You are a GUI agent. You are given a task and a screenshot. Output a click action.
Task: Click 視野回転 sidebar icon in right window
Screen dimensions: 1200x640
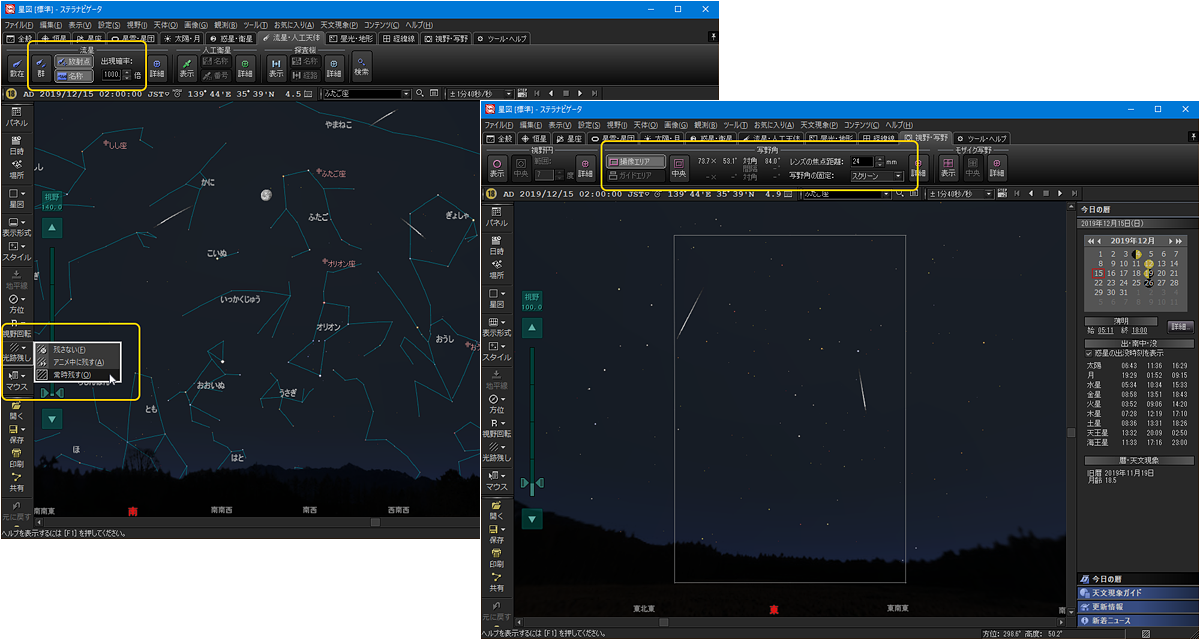tap(497, 428)
